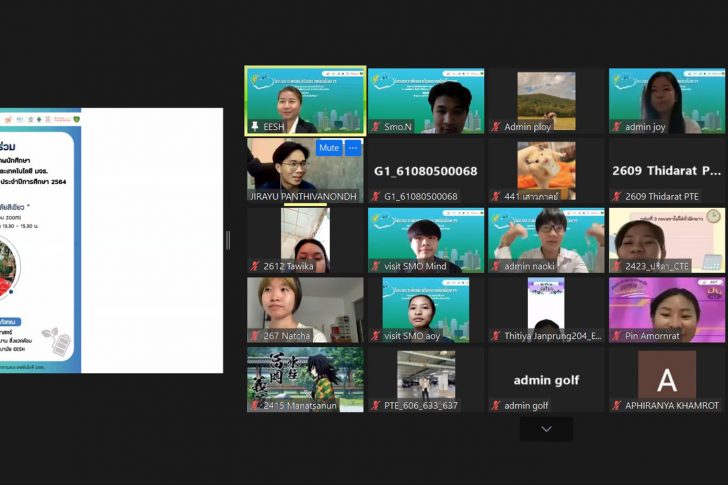The height and width of the screenshot is (485, 728).
Task: Click muted mic icon on 267 Natcha
Action: click(255, 336)
